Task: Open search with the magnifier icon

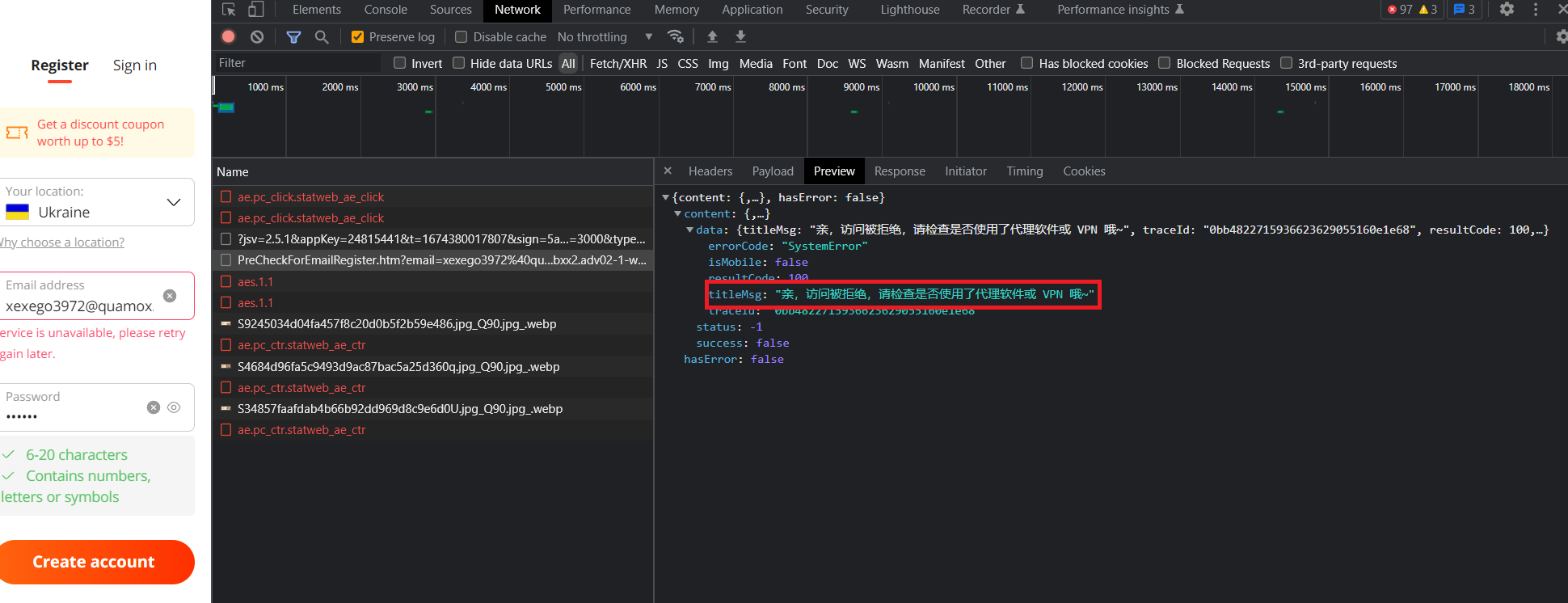Action: (322, 36)
